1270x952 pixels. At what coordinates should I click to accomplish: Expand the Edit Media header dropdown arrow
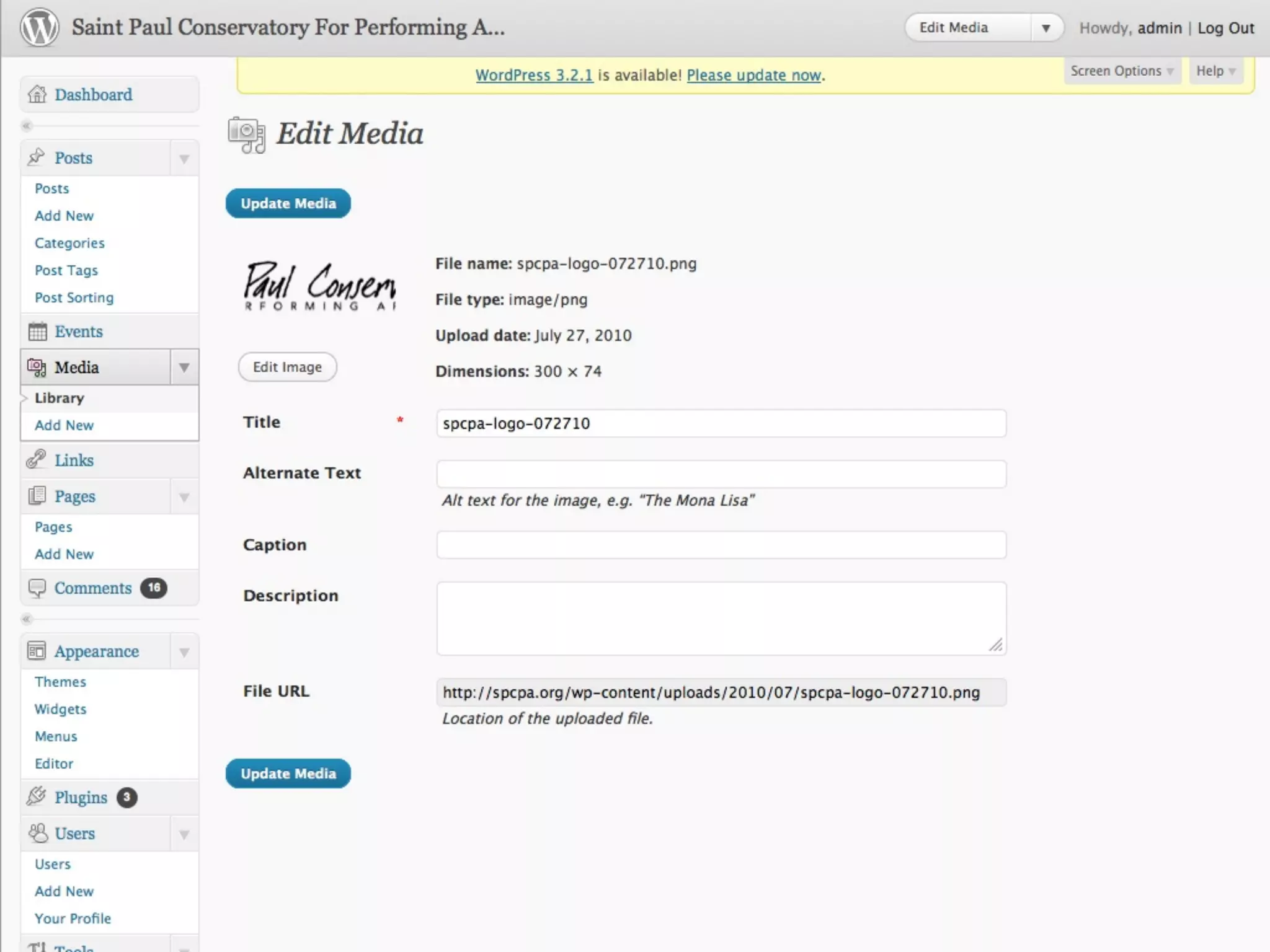pos(1046,28)
